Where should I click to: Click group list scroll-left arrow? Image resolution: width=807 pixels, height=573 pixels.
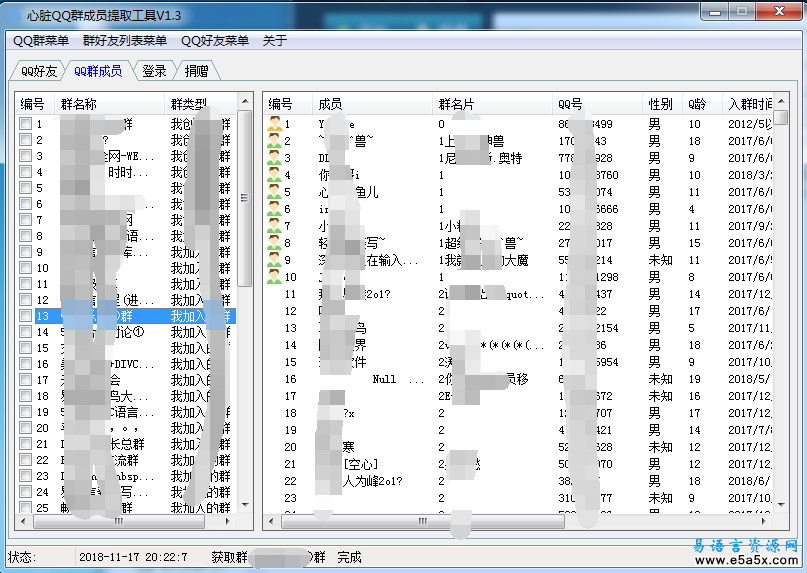(x=23, y=521)
